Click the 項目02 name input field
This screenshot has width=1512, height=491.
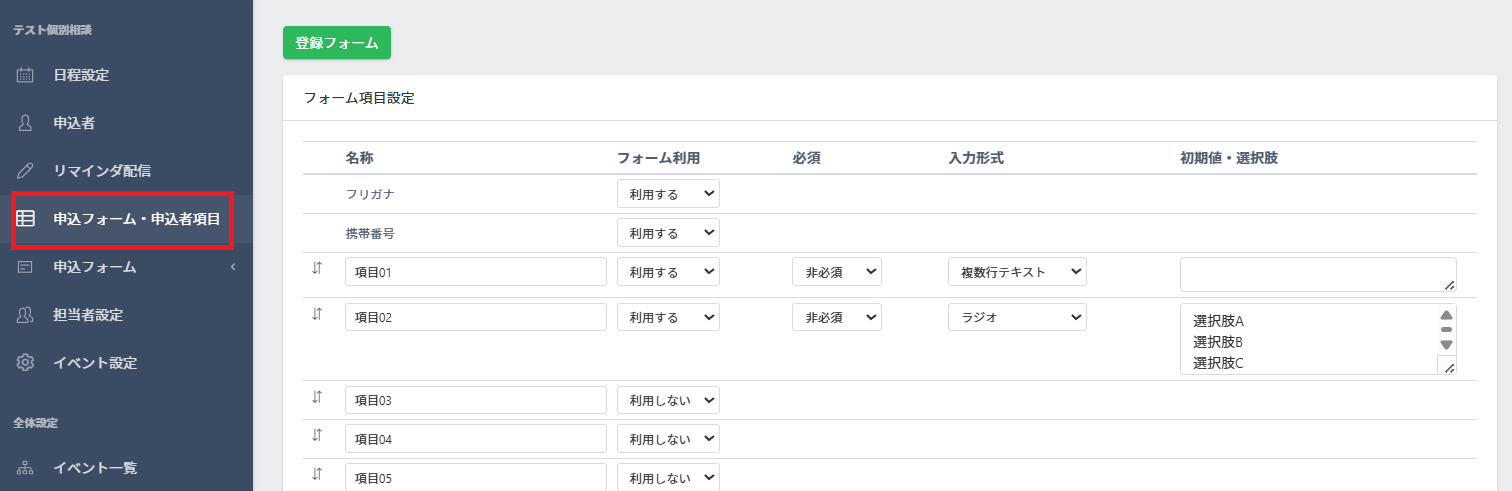[x=476, y=317]
